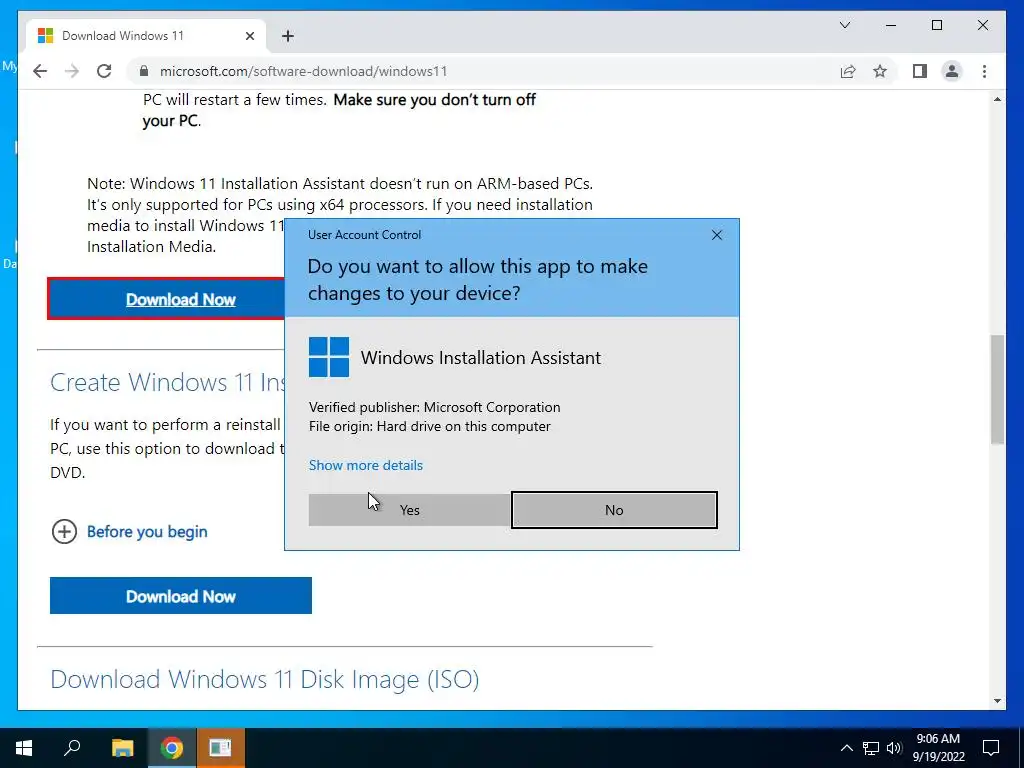Viewport: 1024px width, 768px height.
Task: Open the notification center icon
Action: click(991, 748)
